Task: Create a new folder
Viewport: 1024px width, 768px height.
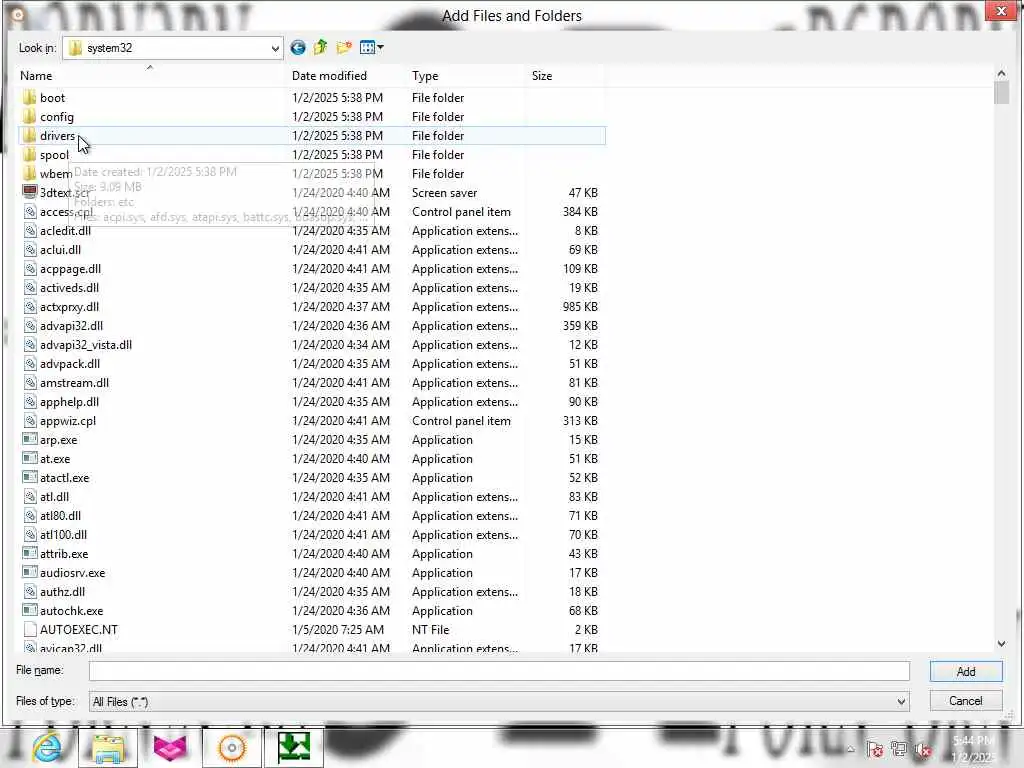Action: click(344, 47)
